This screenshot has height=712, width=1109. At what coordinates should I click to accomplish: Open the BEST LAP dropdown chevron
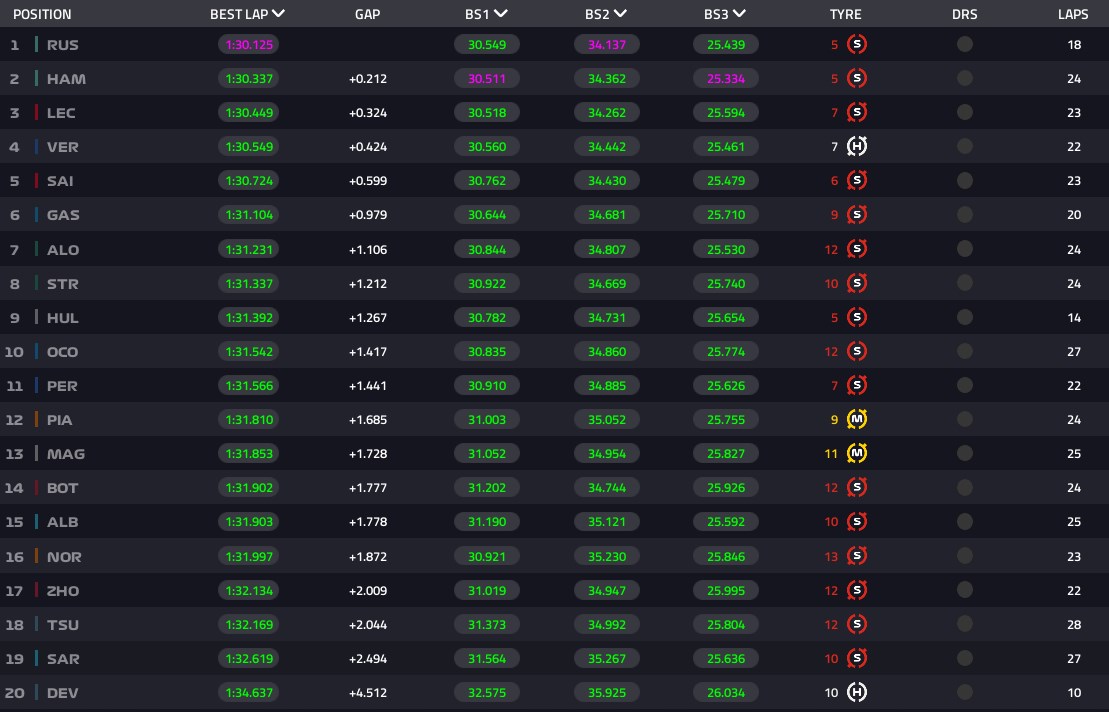[279, 13]
